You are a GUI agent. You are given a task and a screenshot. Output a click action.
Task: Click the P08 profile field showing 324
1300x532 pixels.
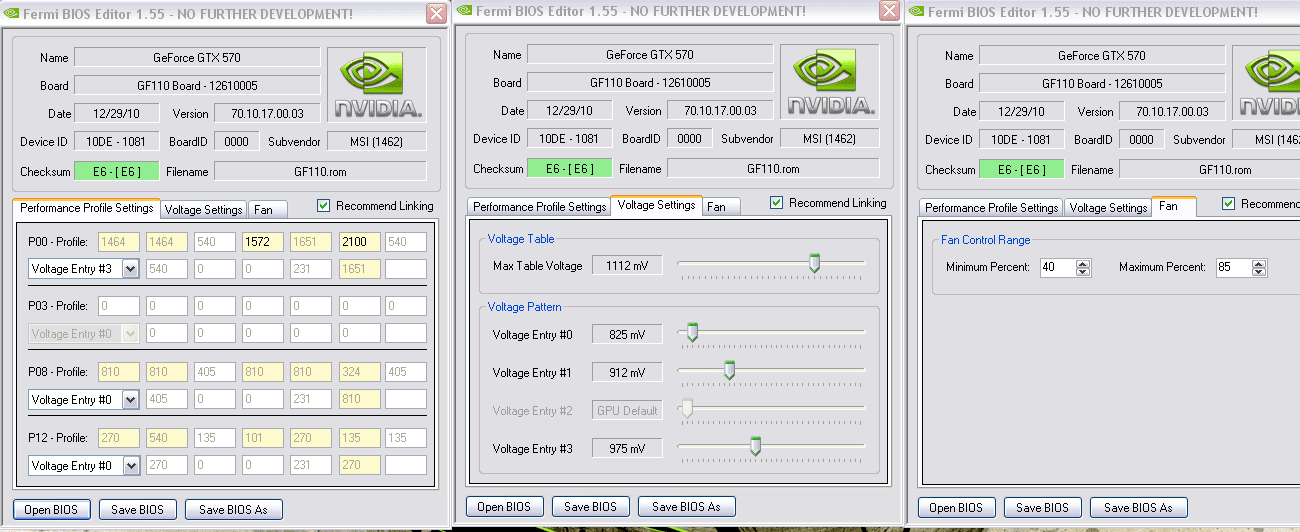[x=359, y=372]
